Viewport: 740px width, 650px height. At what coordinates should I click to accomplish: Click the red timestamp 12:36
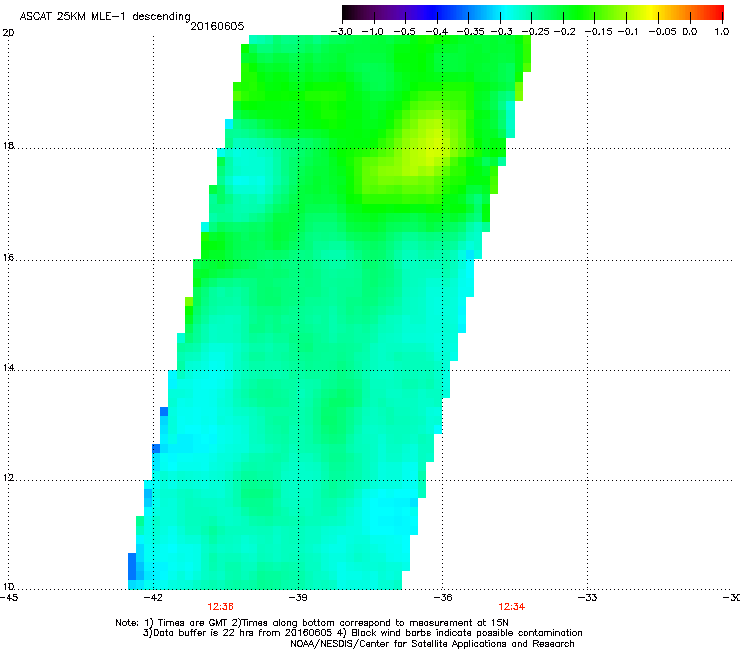click(220, 607)
